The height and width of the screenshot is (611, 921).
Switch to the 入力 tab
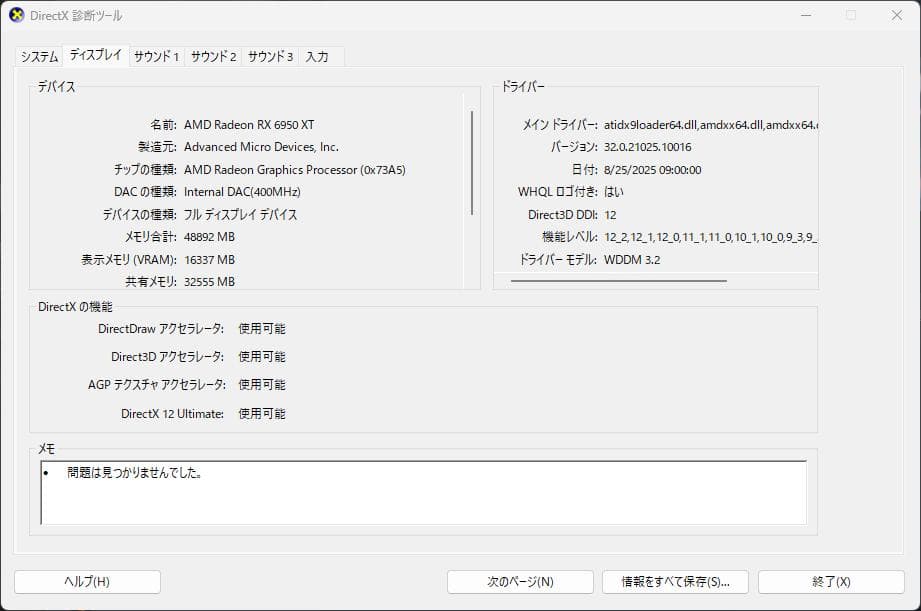(x=318, y=57)
